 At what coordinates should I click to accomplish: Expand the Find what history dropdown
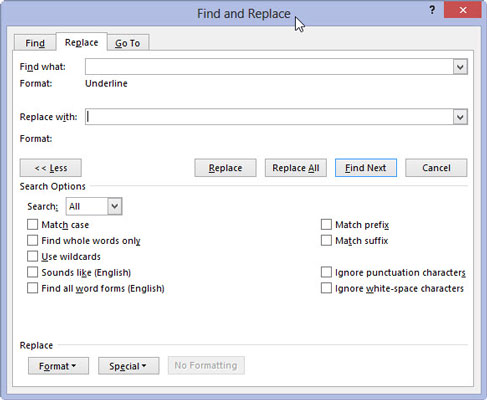click(x=460, y=67)
